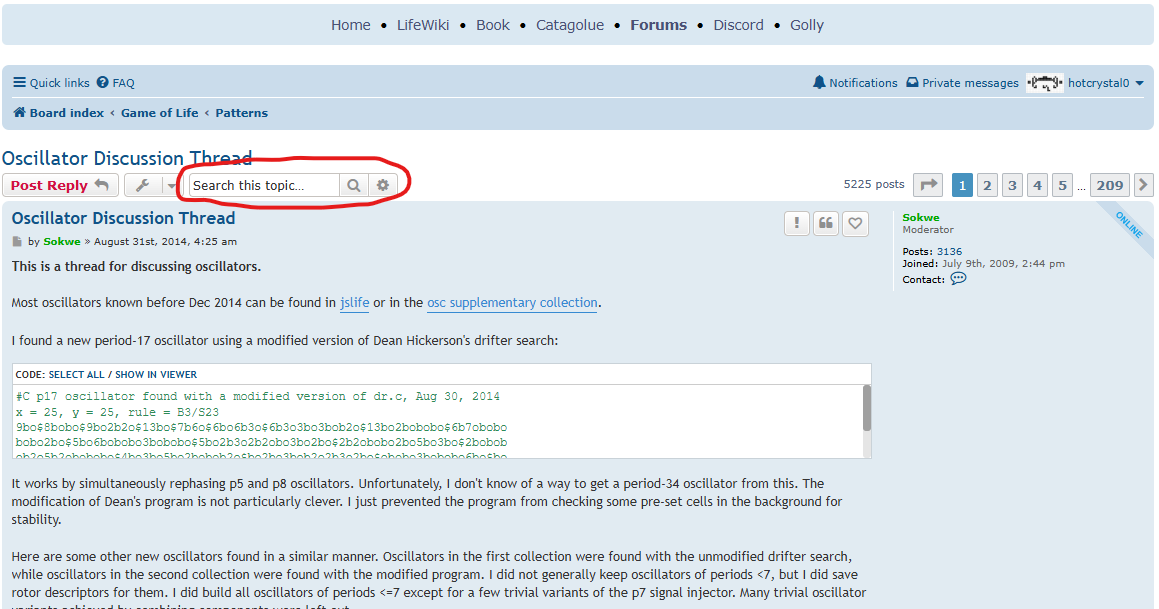Go to Board index
The image size is (1159, 609).
point(58,113)
